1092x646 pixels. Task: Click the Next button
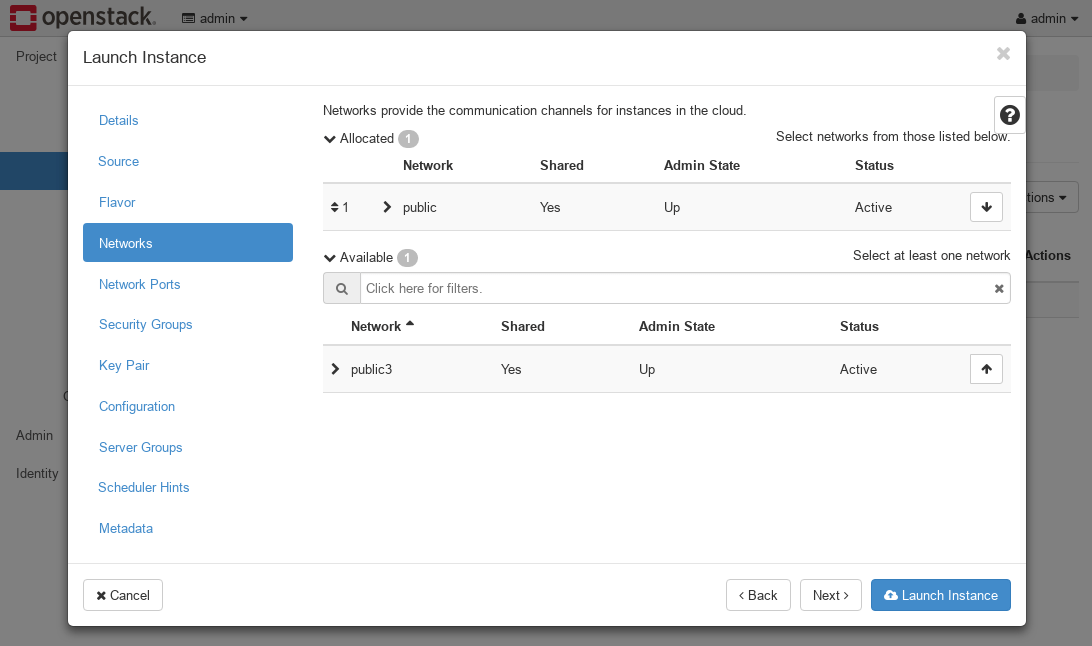point(830,595)
